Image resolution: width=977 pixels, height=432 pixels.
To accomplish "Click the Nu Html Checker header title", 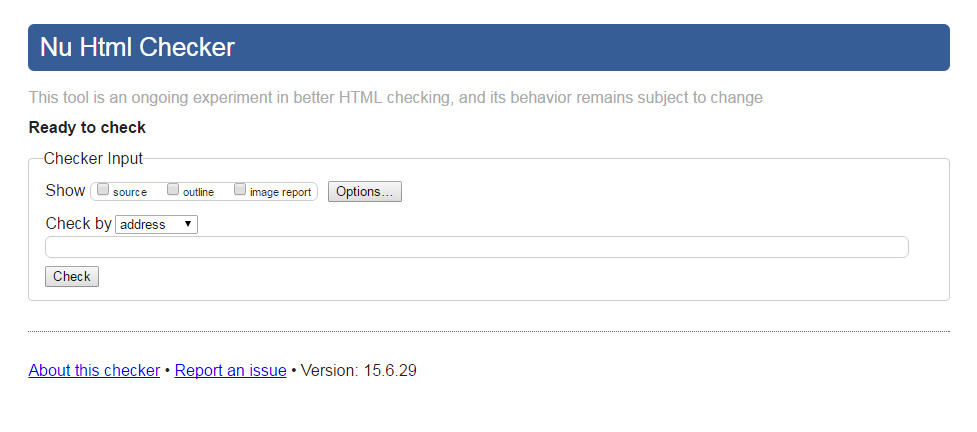I will 137,47.
